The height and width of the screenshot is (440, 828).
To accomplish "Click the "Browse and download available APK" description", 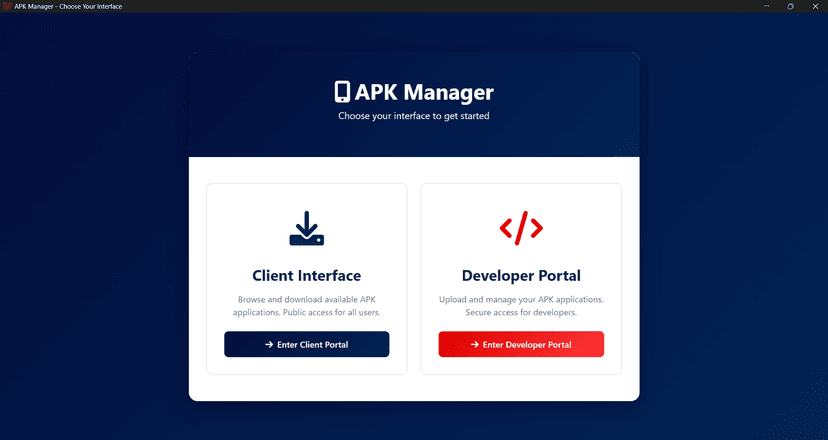I will pyautogui.click(x=306, y=306).
